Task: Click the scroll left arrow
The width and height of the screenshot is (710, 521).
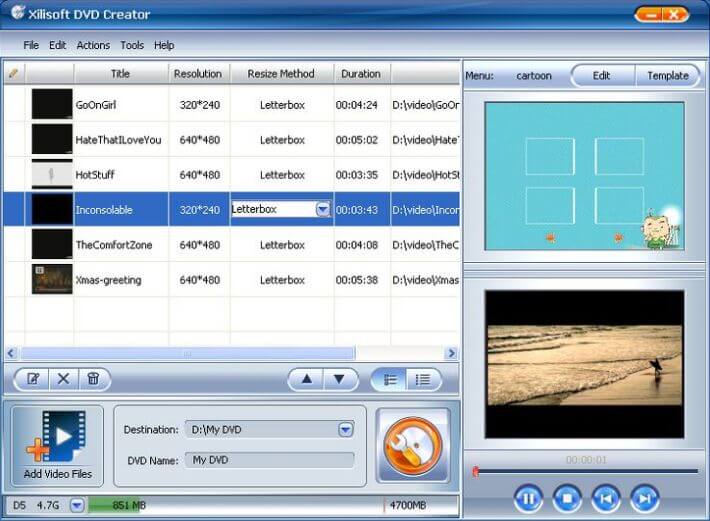Action: (11, 353)
